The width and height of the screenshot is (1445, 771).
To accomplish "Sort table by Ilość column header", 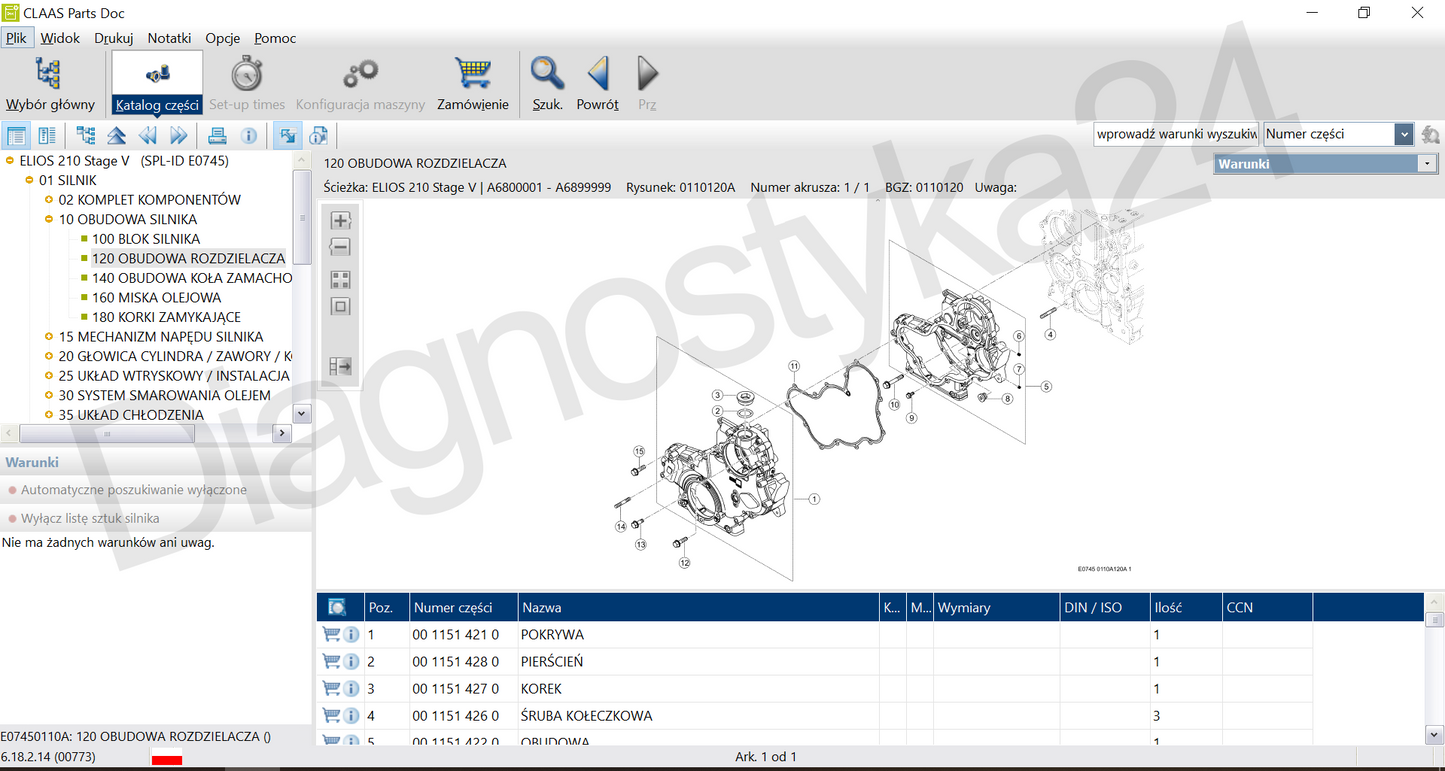I will tap(1186, 607).
